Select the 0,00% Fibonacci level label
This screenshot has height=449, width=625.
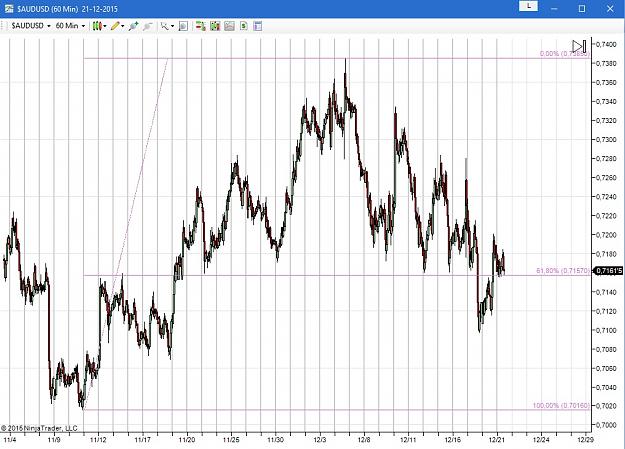pos(564,53)
